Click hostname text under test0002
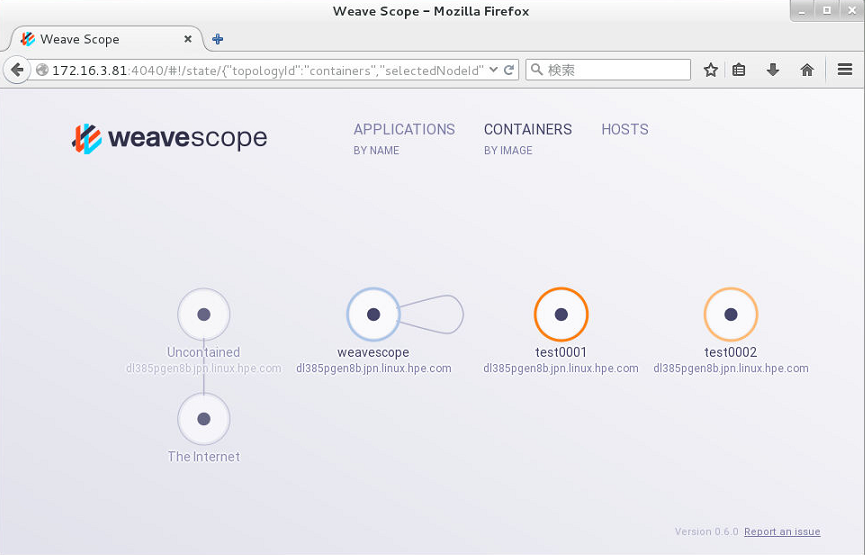This screenshot has height=555, width=865. click(x=731, y=368)
